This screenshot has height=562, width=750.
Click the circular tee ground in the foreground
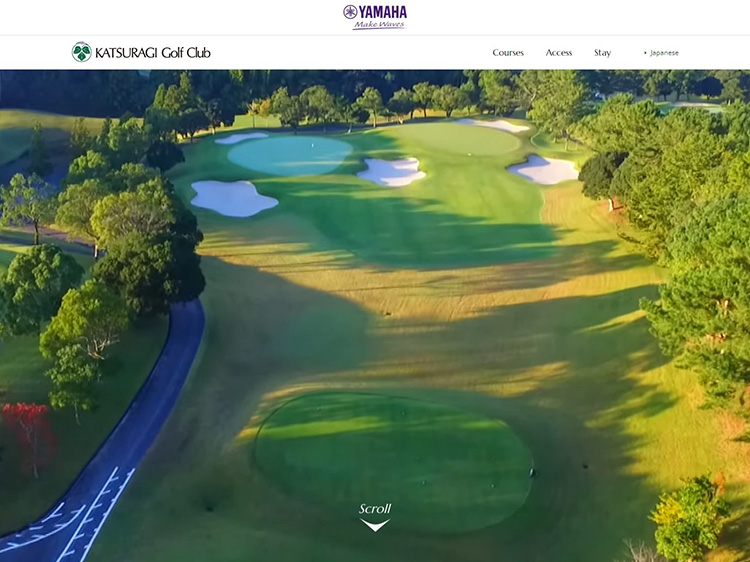(393, 463)
